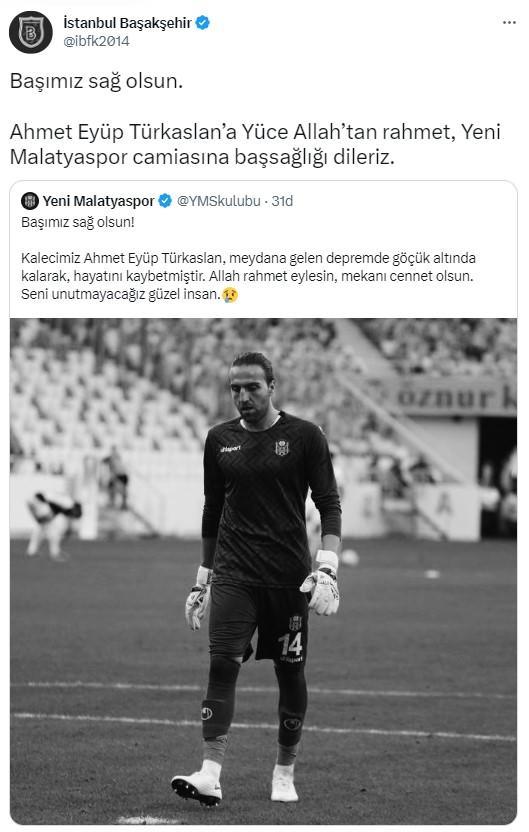Screen dimensions: 529x832
Task: Click the three-dot more options icon
Action: pyautogui.click(x=509, y=23)
